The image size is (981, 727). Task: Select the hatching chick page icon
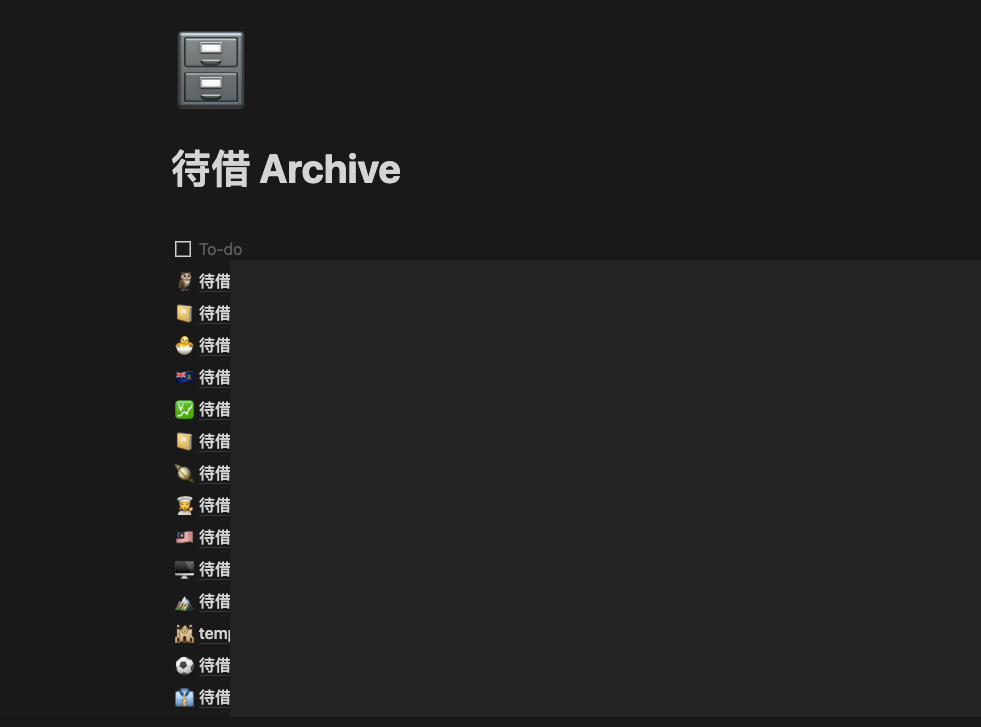coord(184,345)
